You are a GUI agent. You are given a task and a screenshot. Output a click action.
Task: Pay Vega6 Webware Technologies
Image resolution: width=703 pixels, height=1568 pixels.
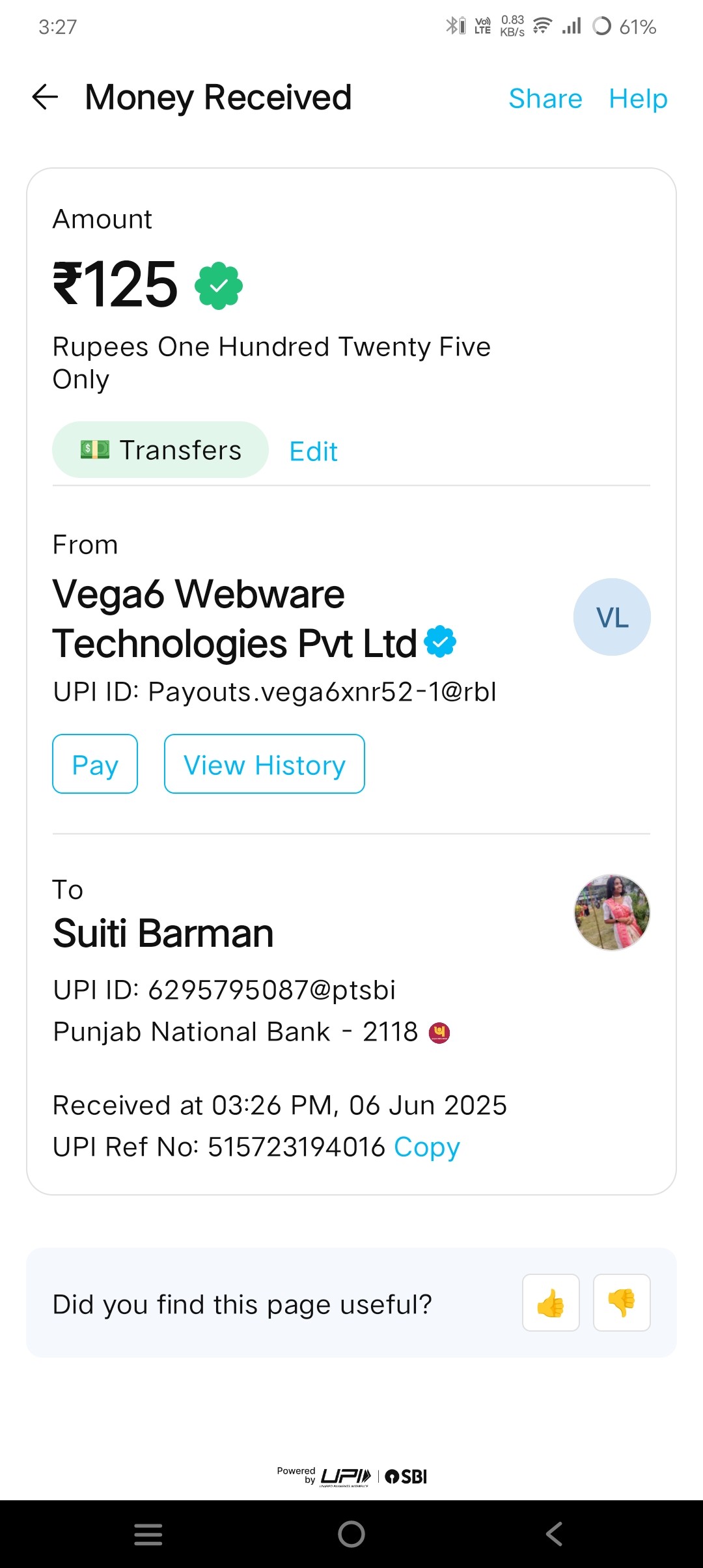(x=95, y=764)
